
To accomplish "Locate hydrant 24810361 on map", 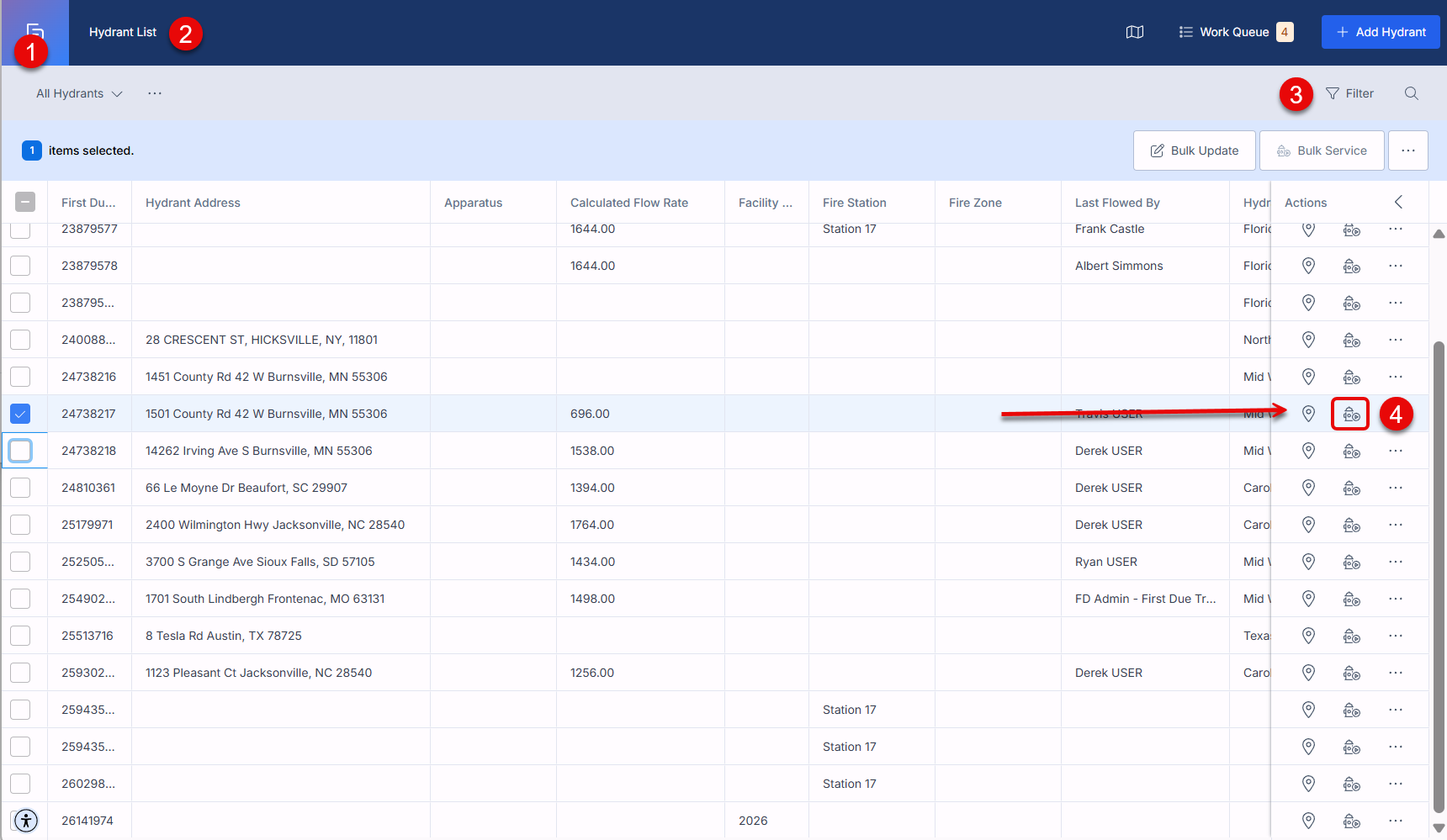I will pyautogui.click(x=1308, y=488).
